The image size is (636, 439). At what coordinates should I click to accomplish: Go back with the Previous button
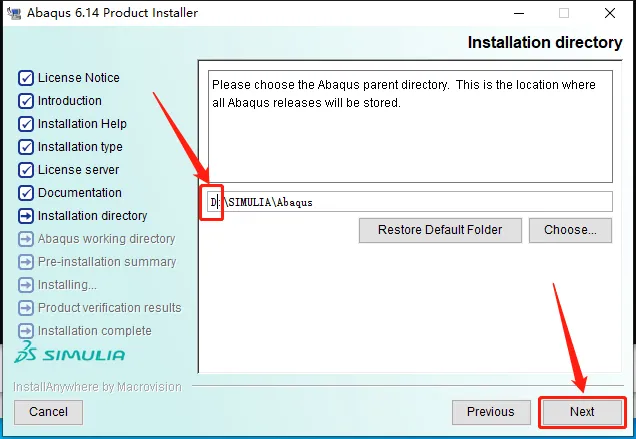click(x=491, y=412)
